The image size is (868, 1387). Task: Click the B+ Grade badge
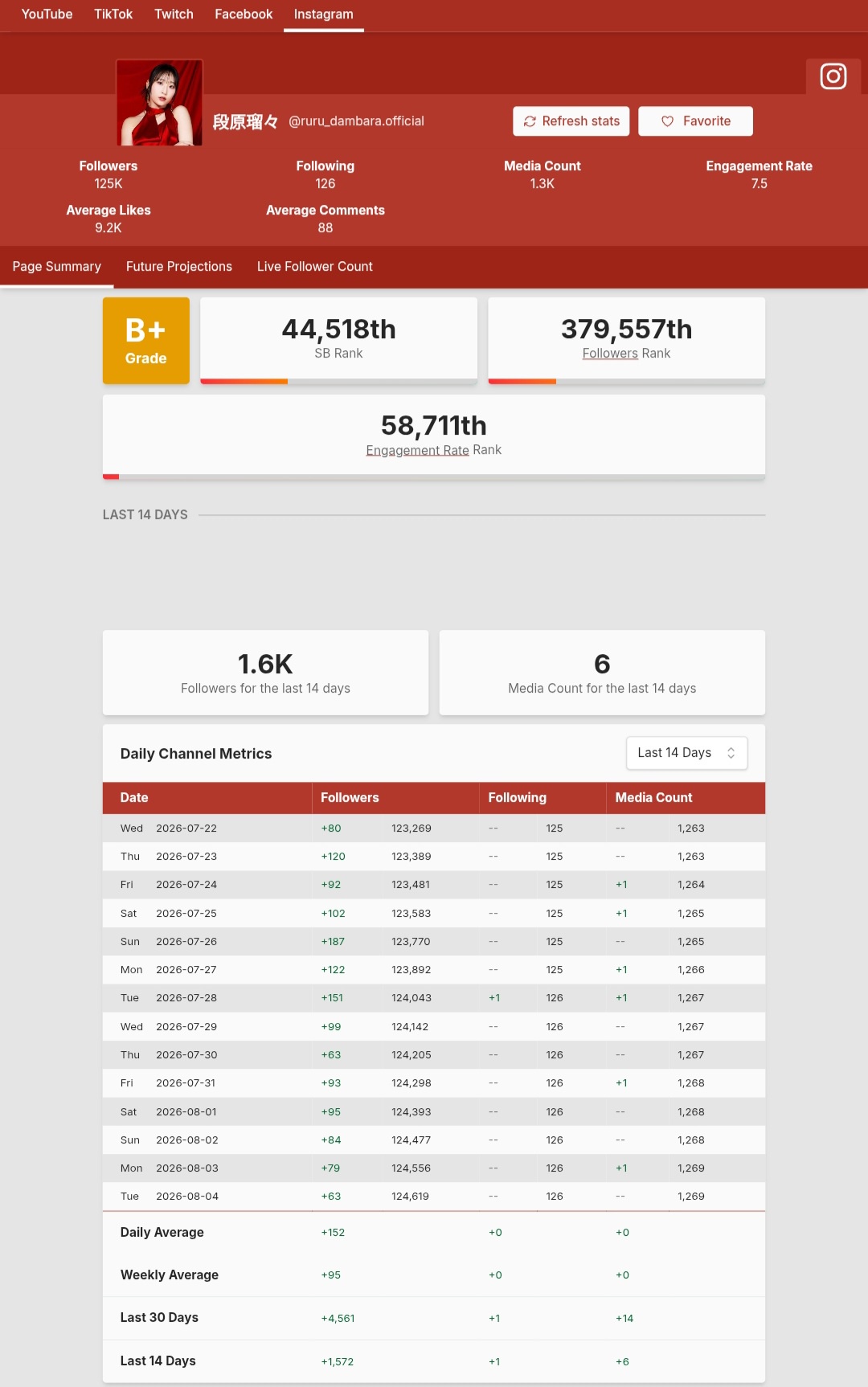point(146,341)
